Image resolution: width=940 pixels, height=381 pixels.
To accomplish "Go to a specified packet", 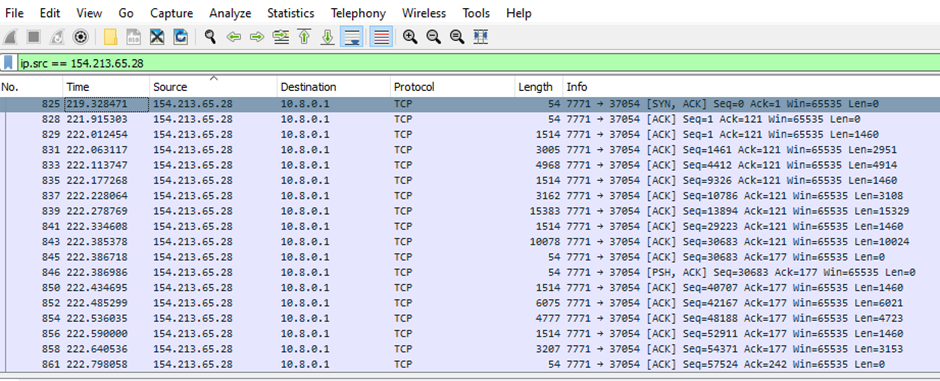I will coord(280,37).
